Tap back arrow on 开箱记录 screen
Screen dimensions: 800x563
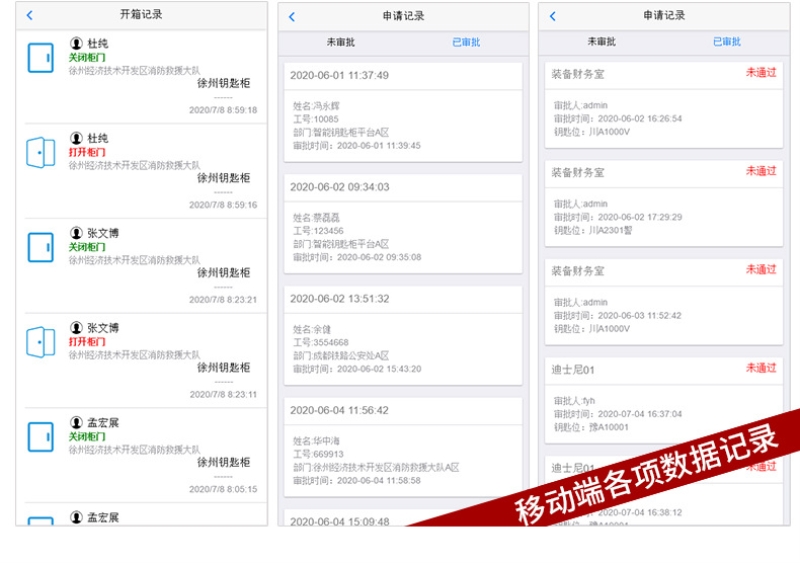coord(30,15)
